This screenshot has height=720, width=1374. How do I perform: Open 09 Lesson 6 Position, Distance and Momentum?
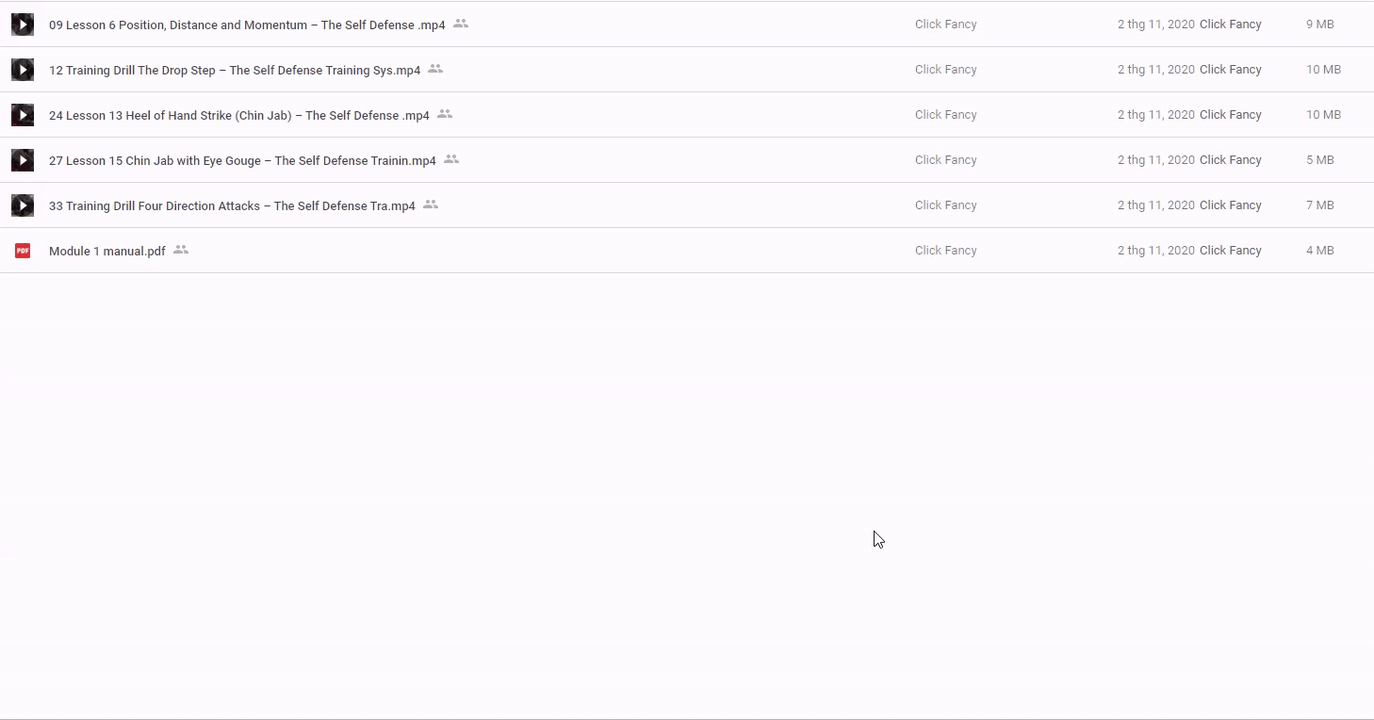click(246, 25)
